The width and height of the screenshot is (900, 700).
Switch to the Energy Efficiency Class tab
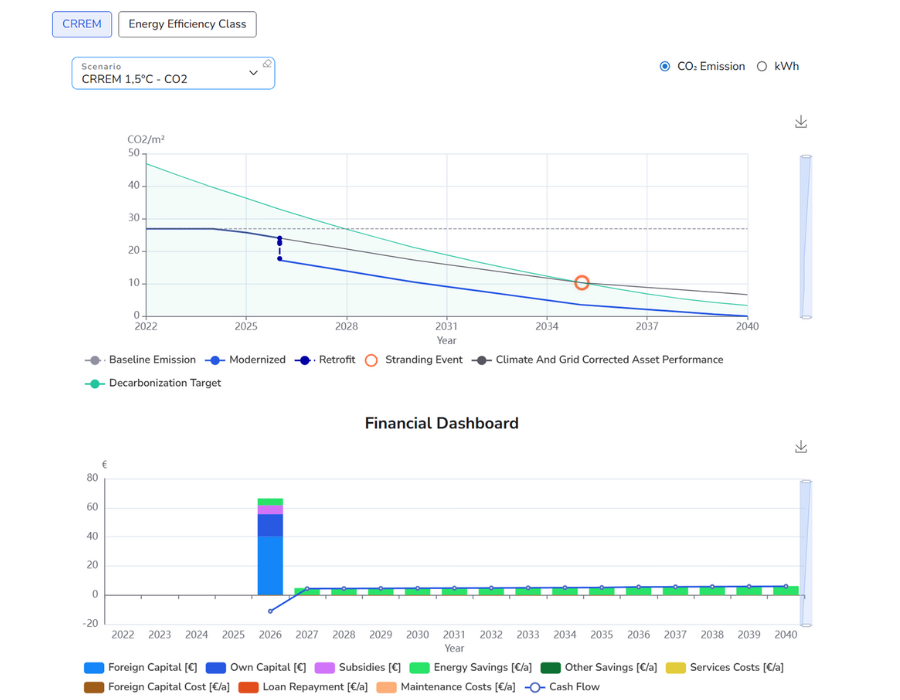187,24
